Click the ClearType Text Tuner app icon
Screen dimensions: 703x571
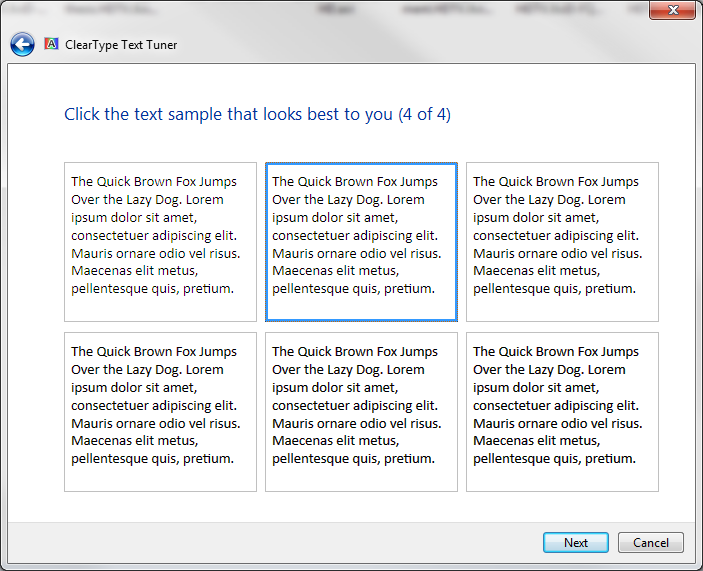(x=51, y=44)
